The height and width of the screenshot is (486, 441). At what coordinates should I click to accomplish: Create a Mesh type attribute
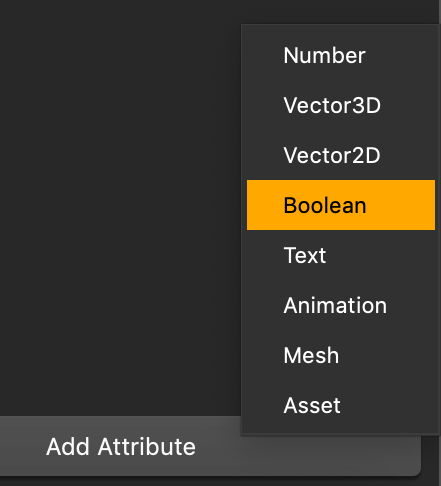click(341, 355)
